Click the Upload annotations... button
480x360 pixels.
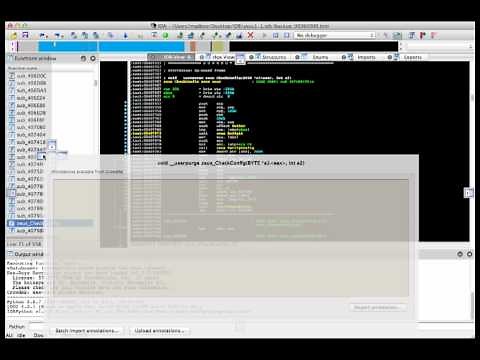(159, 331)
